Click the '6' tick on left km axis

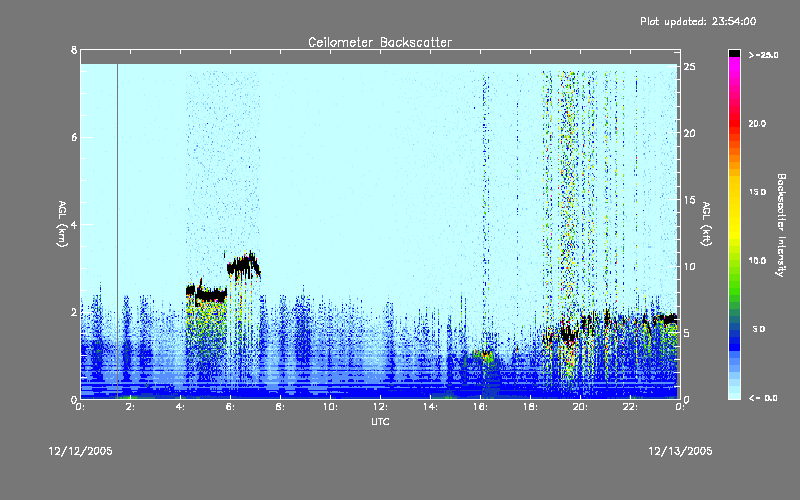pyautogui.click(x=74, y=137)
